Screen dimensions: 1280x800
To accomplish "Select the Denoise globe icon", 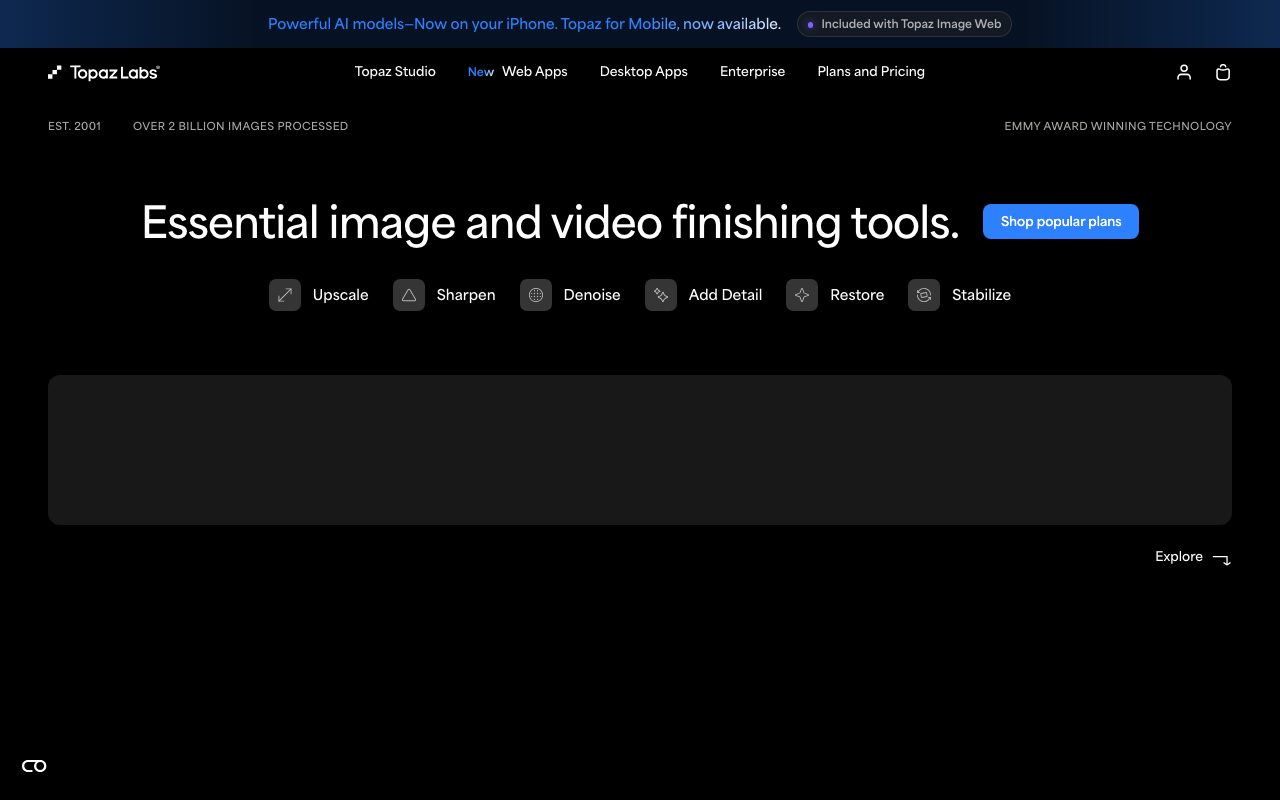I will point(536,295).
